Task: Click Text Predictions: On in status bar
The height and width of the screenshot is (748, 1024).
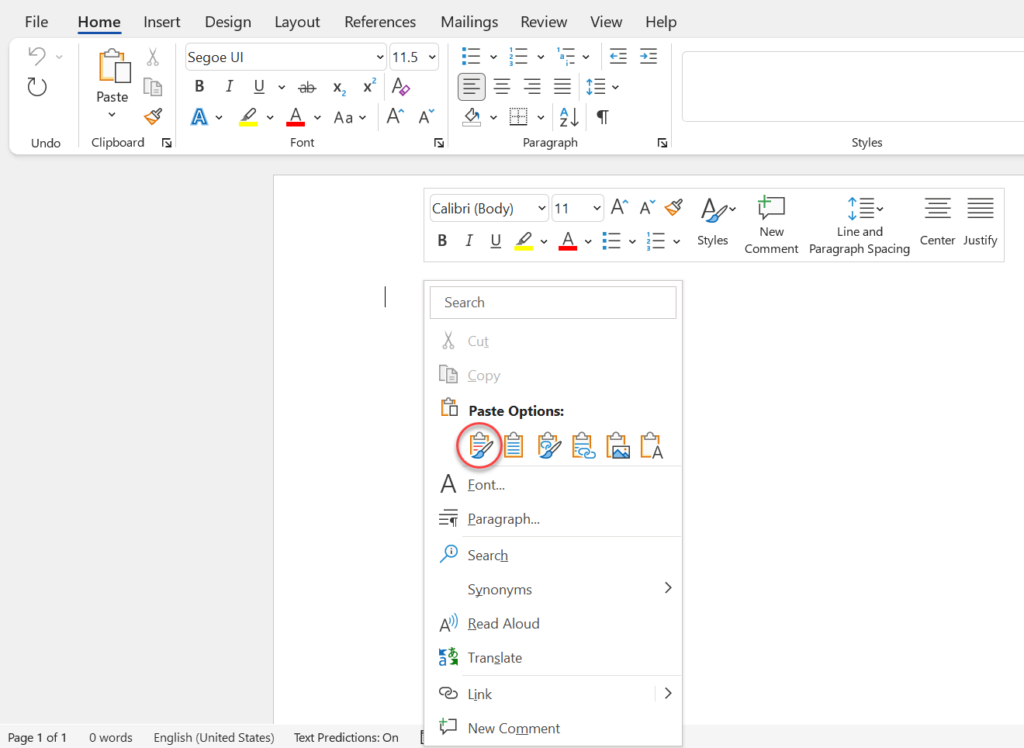Action: click(x=346, y=737)
